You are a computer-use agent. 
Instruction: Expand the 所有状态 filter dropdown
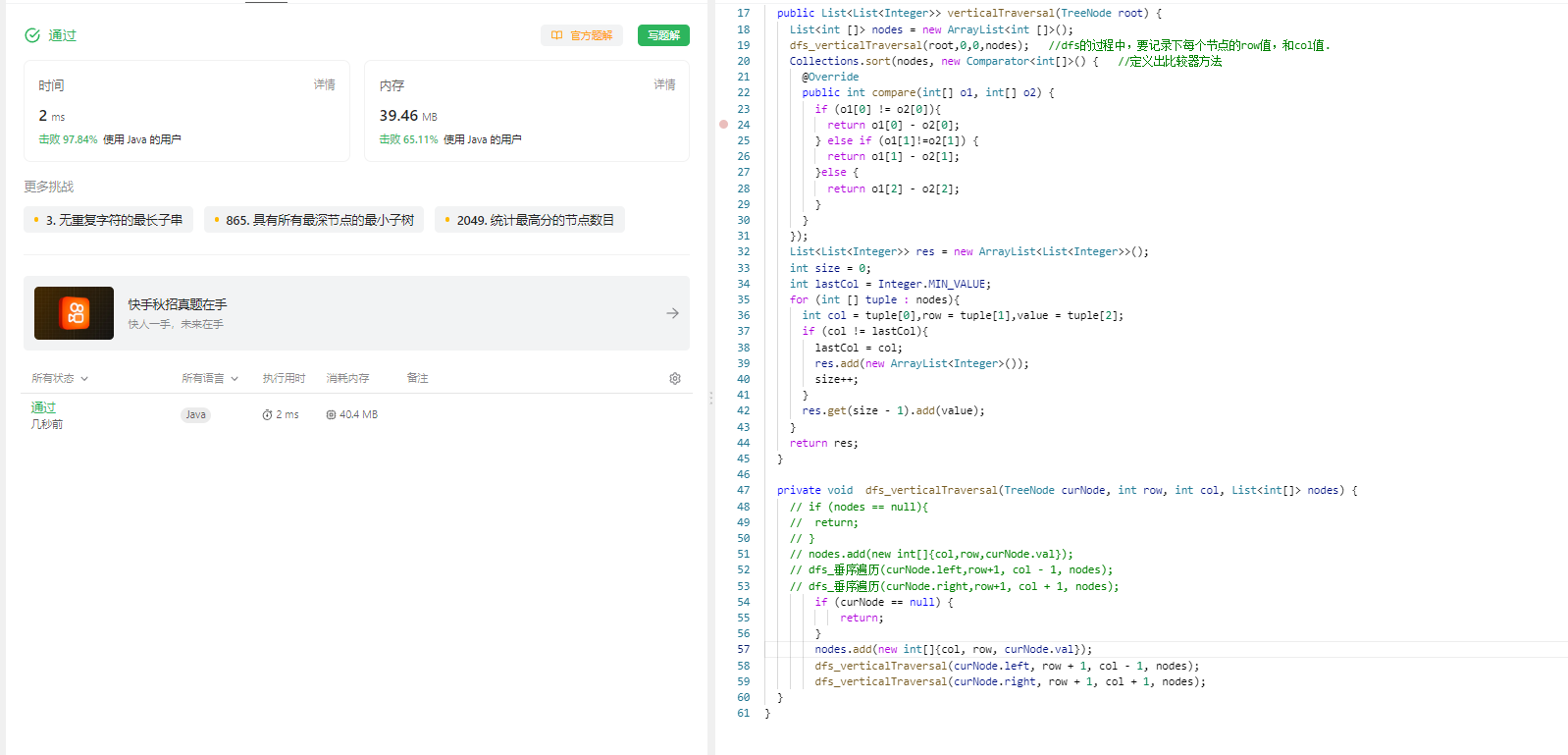click(60, 378)
